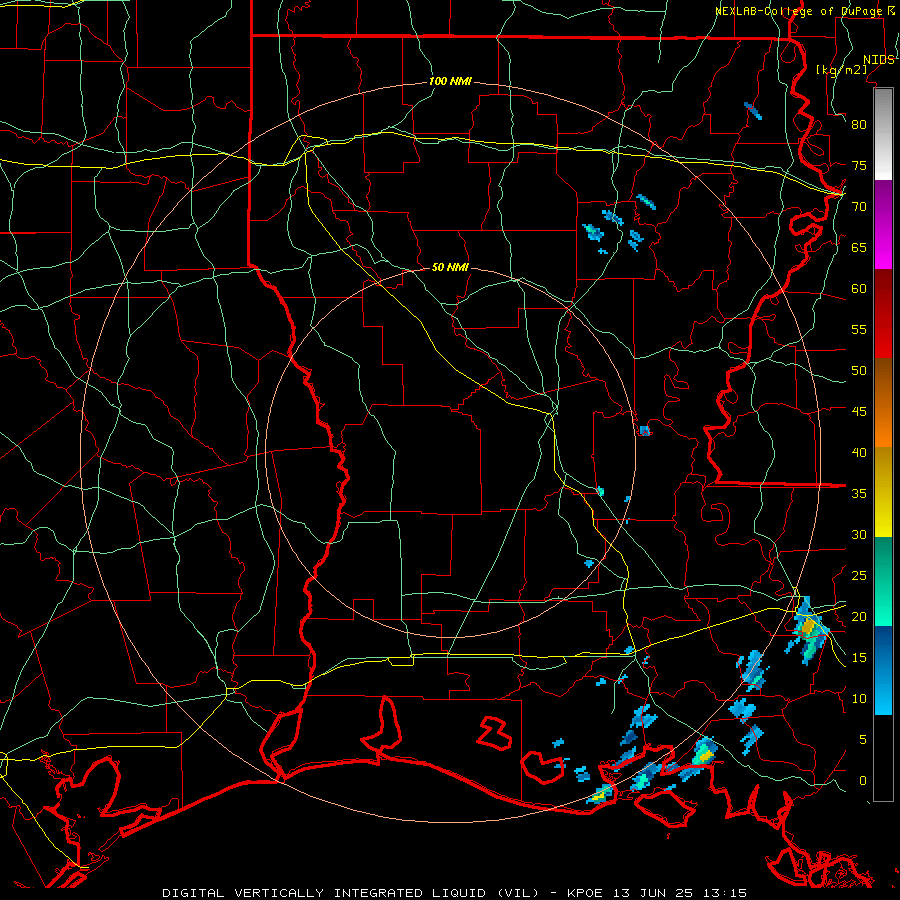Click the NIDS label above the scale
The width and height of the screenshot is (900, 900).
(878, 60)
